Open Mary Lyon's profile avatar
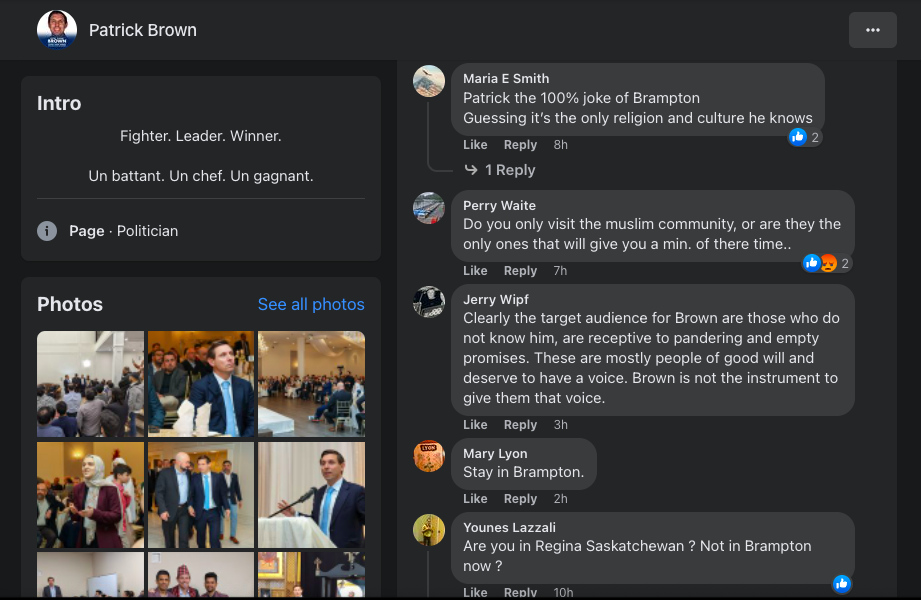 point(429,456)
